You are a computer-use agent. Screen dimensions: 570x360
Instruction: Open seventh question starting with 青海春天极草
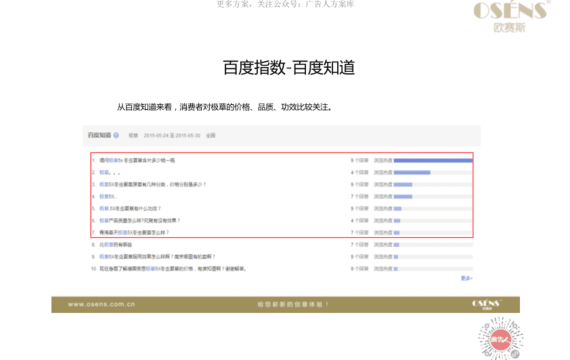click(x=134, y=232)
